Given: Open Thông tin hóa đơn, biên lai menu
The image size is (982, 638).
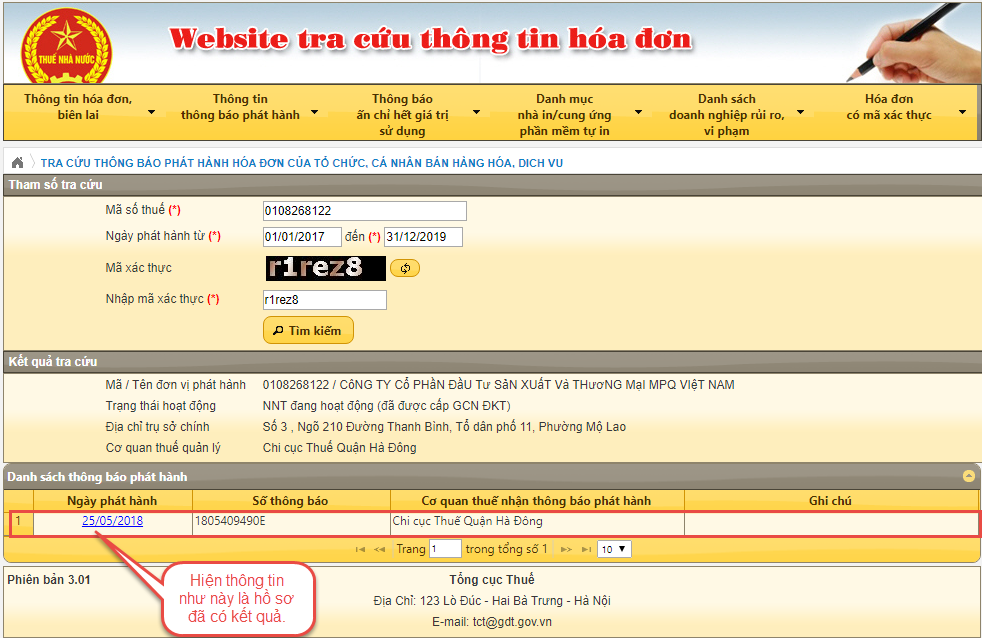Looking at the screenshot, I should (78, 107).
